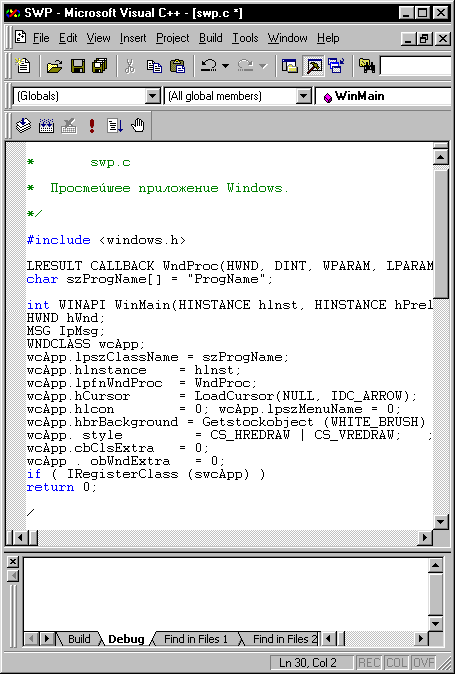Open a file with the Open icon
The height and width of the screenshot is (674, 455).
click(55, 66)
